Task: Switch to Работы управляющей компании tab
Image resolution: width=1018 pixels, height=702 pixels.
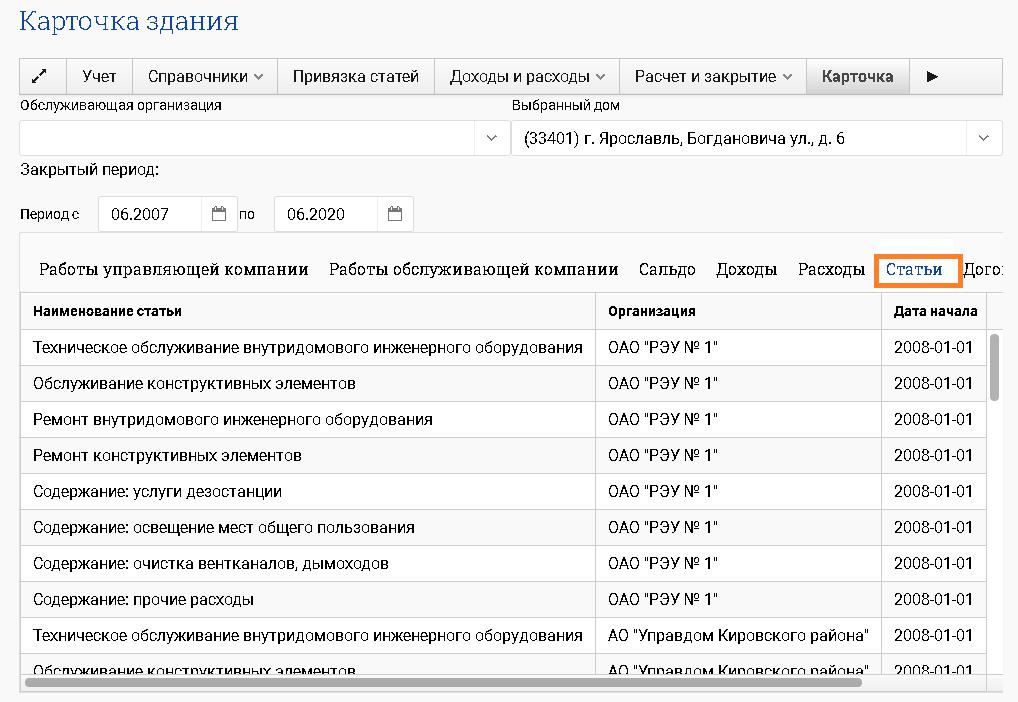Action: tap(174, 270)
